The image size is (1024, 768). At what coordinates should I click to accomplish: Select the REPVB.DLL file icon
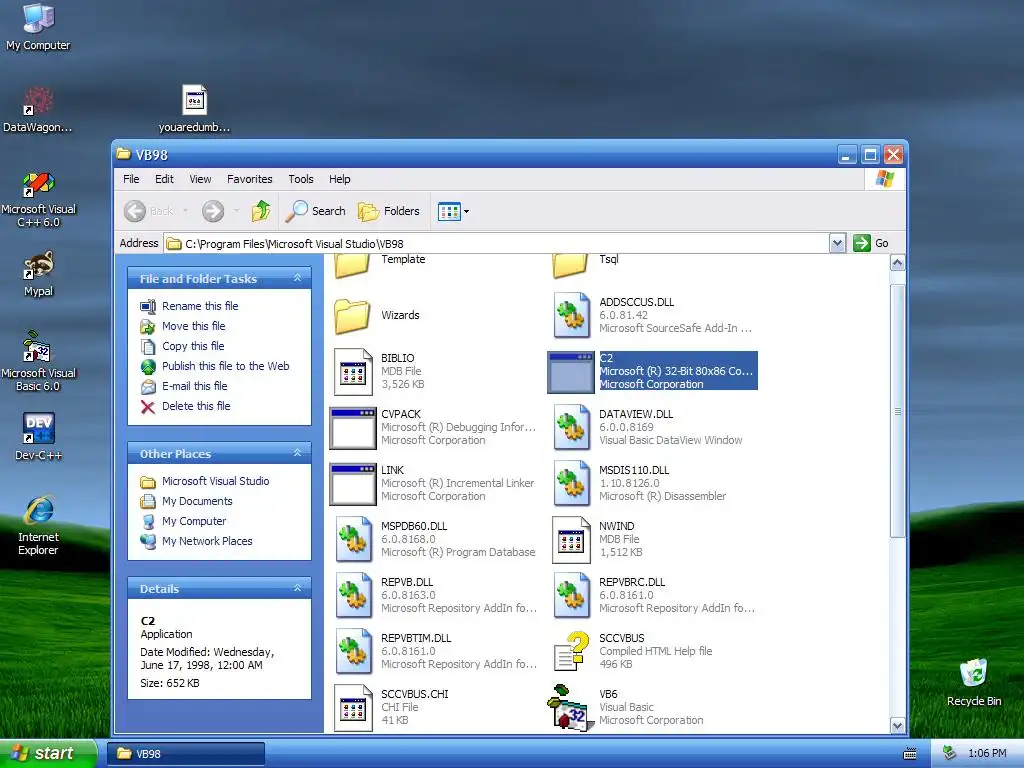click(x=354, y=596)
